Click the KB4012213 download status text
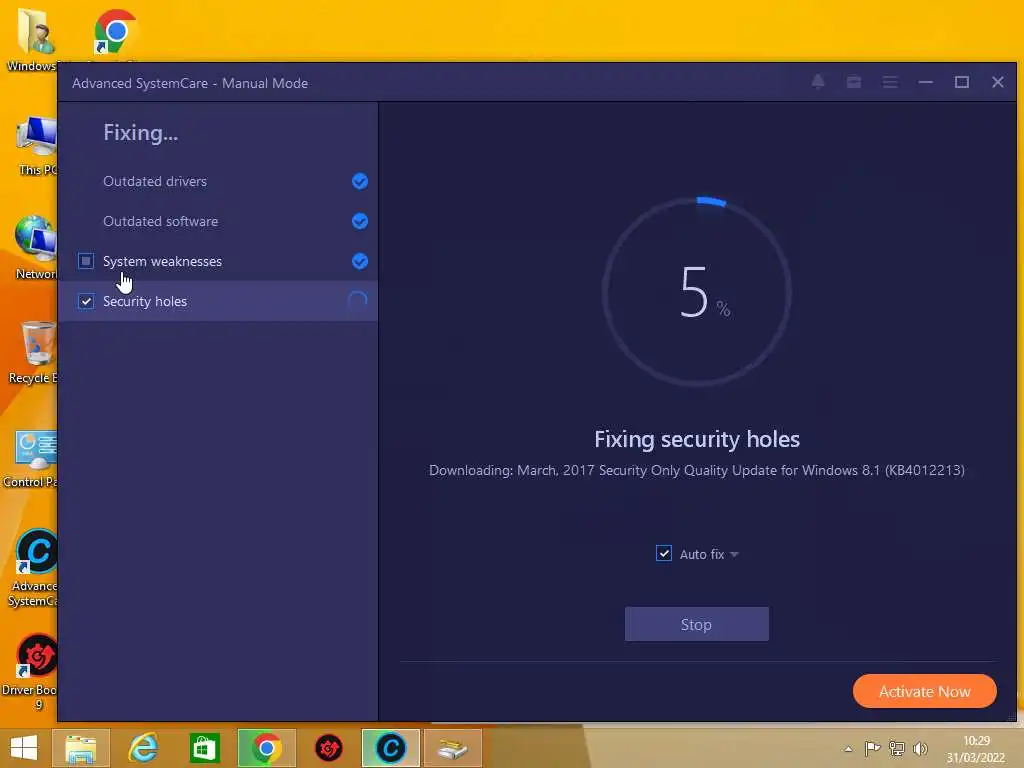 coord(697,470)
